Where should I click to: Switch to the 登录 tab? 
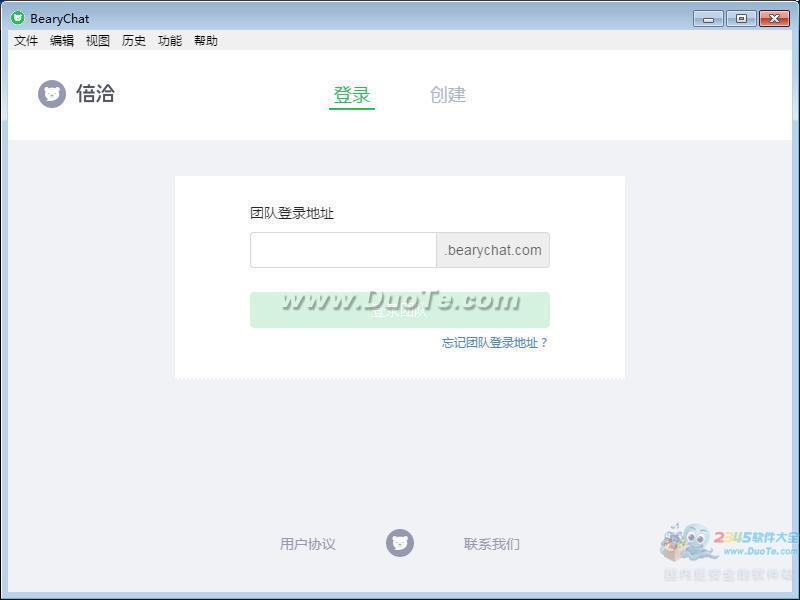(352, 95)
